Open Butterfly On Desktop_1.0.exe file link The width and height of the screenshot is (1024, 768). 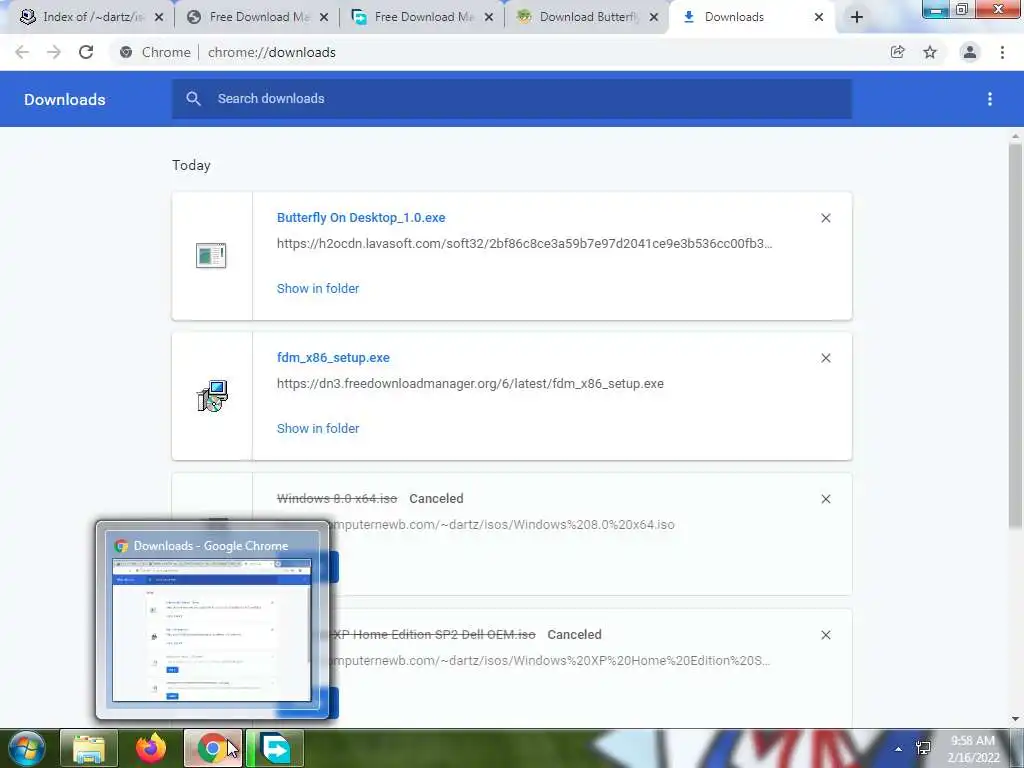tap(361, 217)
